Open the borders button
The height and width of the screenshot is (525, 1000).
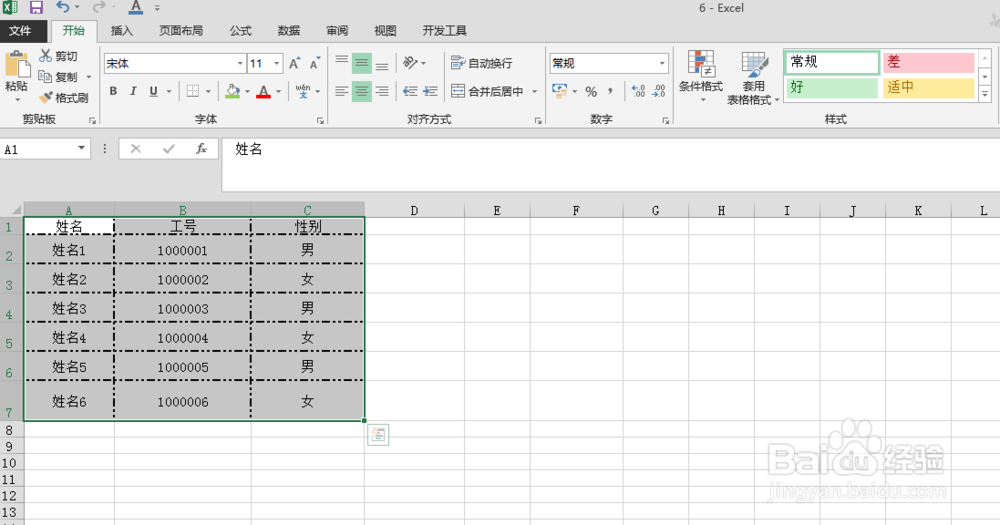click(x=193, y=91)
